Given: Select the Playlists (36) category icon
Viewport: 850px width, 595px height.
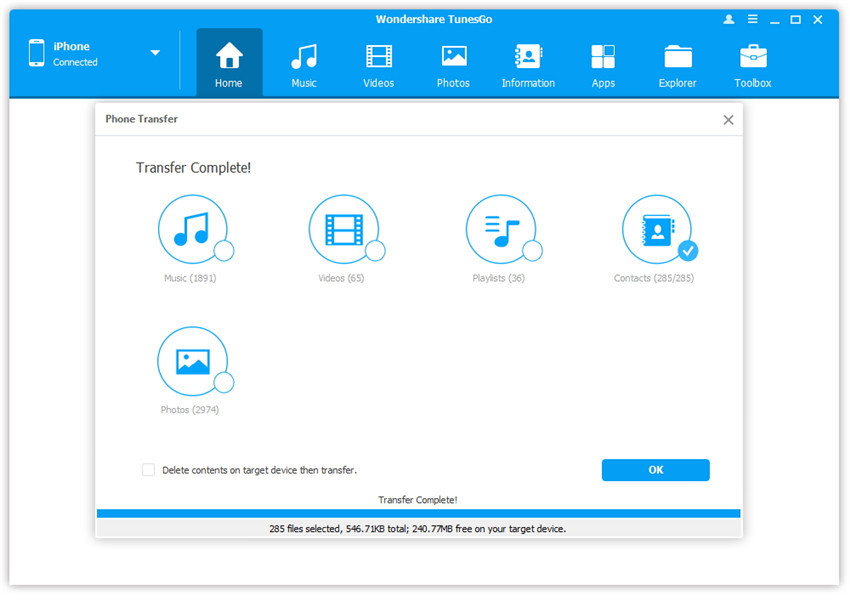Looking at the screenshot, I should (x=500, y=229).
